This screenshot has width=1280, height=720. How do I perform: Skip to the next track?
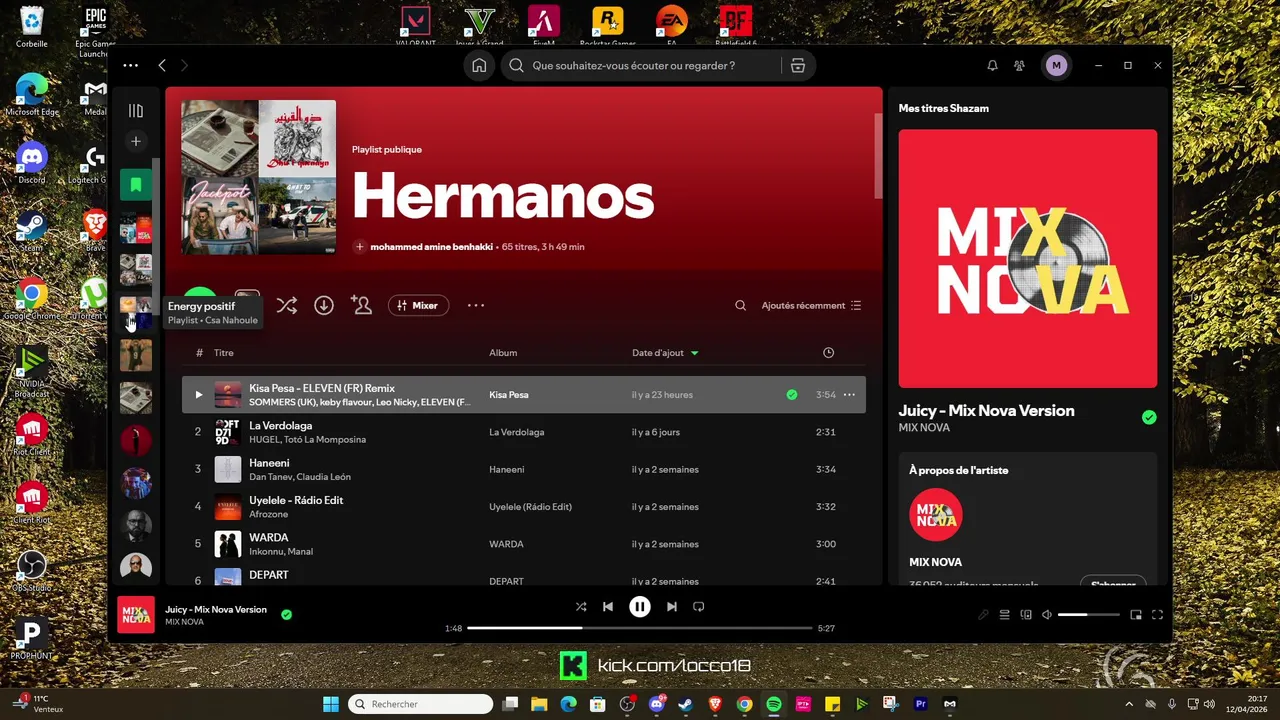672,606
